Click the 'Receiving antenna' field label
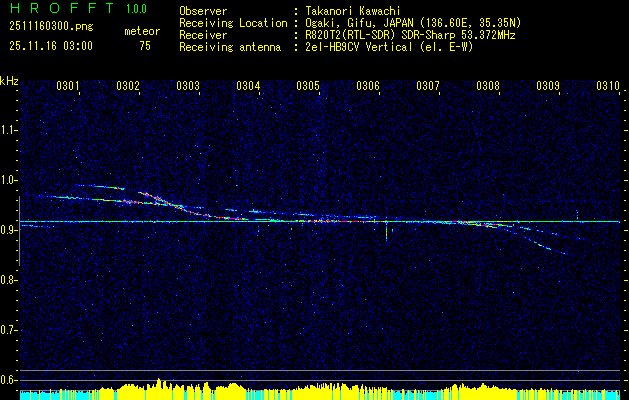 230,47
